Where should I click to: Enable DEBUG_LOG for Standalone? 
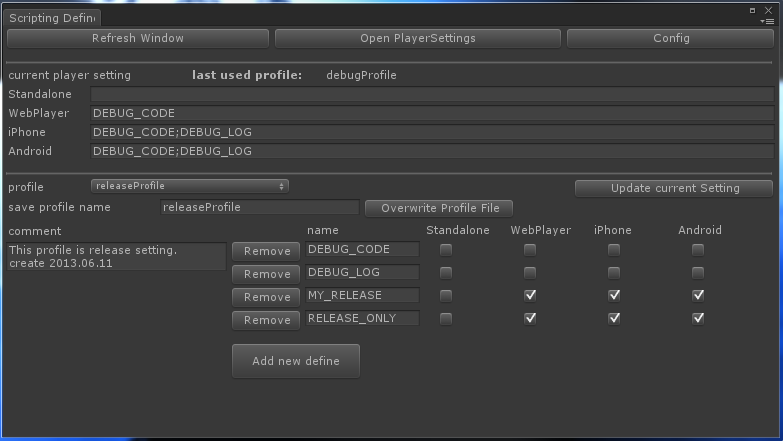tap(446, 273)
